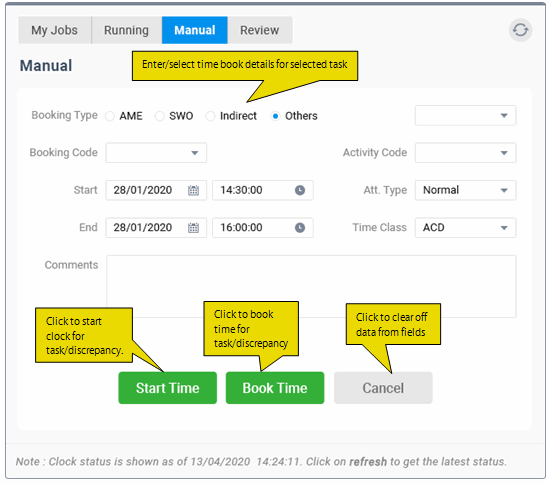Expand the Booking Code dropdown
The width and height of the screenshot is (550, 485).
[x=156, y=153]
